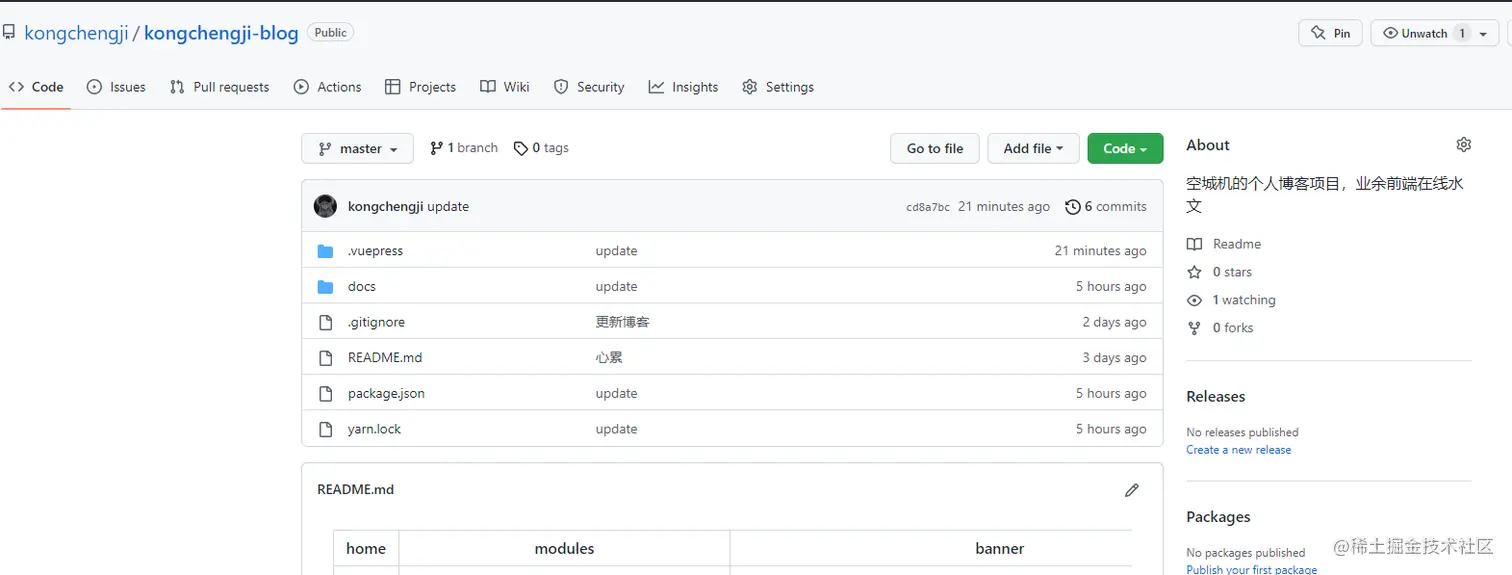Open the master branch dropdown
This screenshot has width=1512, height=575.
point(357,148)
